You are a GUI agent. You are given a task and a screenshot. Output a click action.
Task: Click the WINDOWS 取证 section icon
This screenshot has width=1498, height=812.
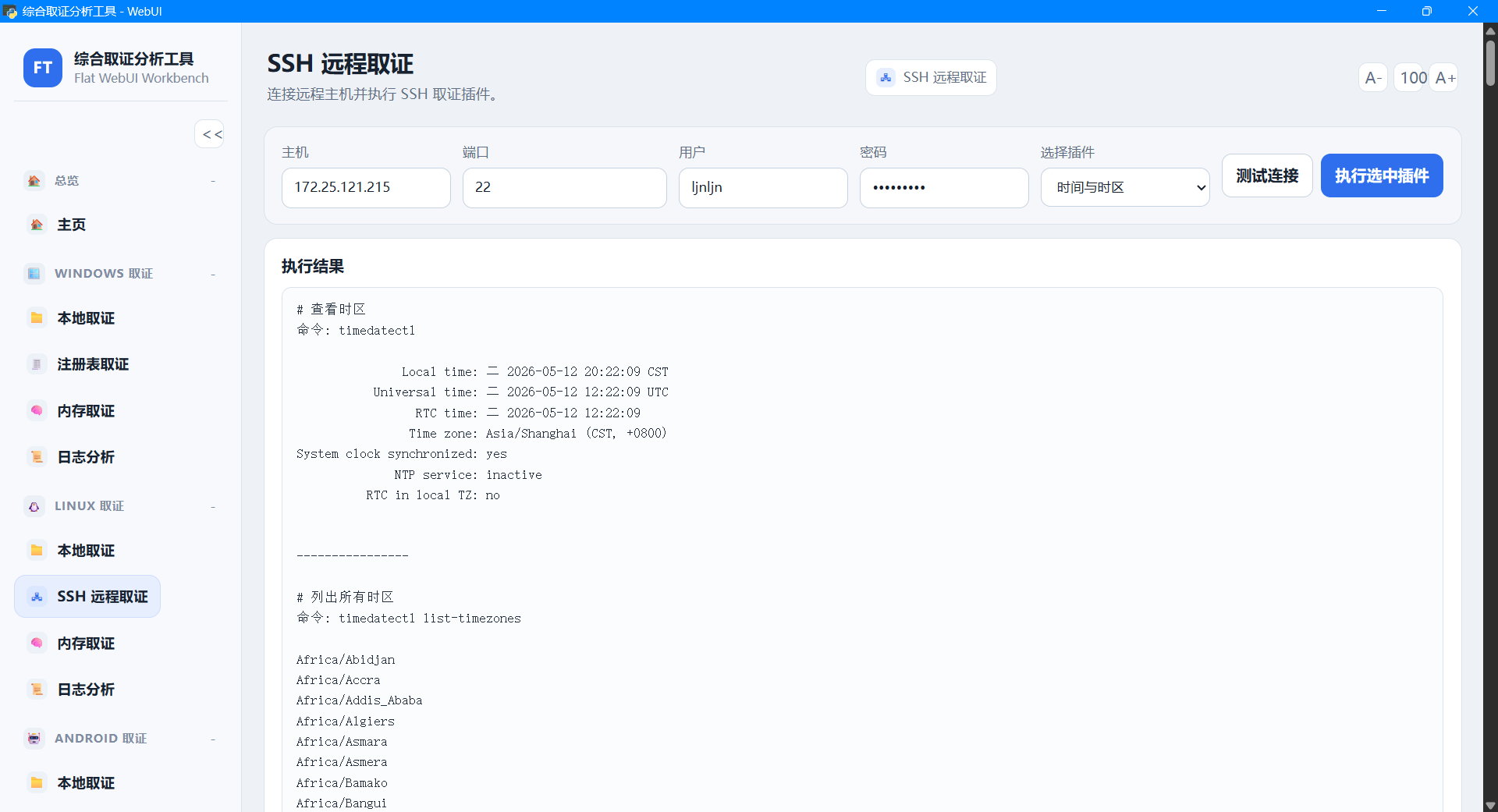(x=34, y=273)
